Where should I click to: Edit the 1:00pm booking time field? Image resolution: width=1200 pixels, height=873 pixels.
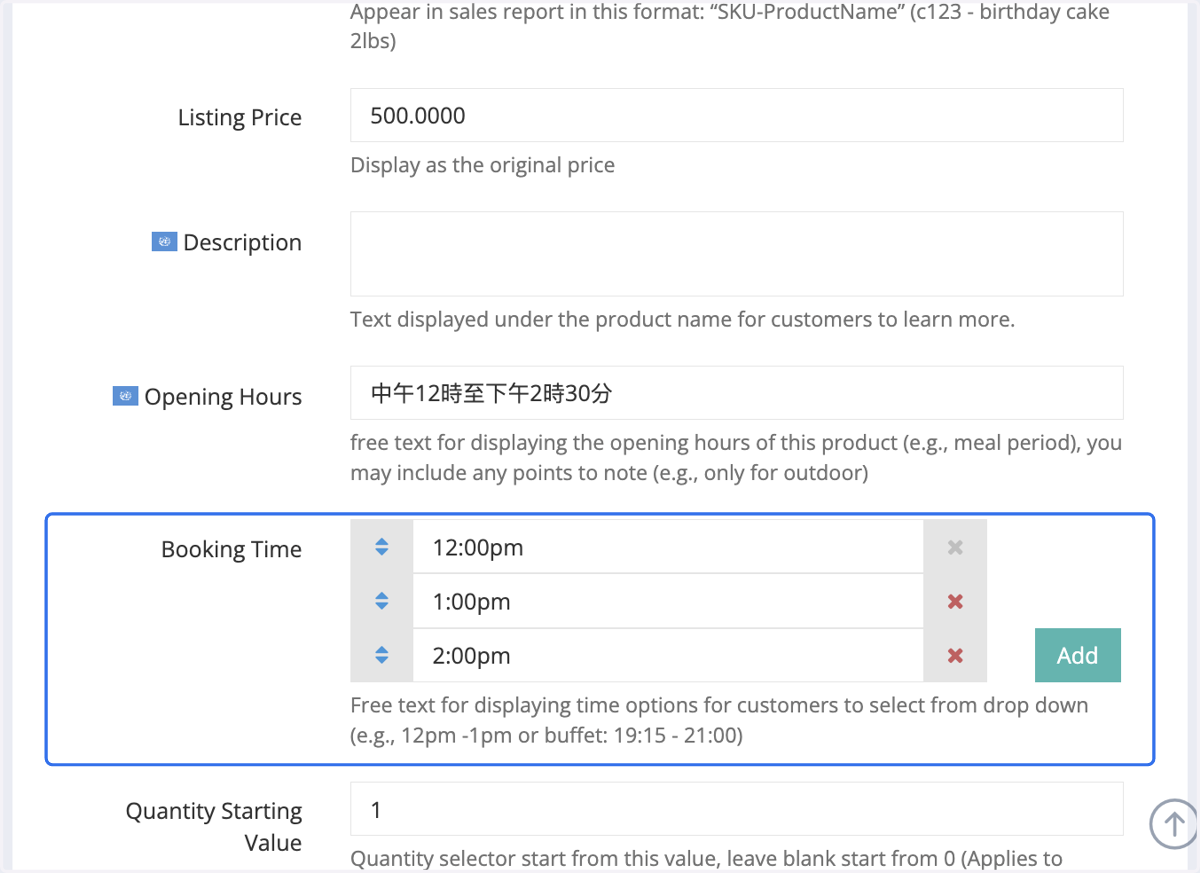point(668,601)
